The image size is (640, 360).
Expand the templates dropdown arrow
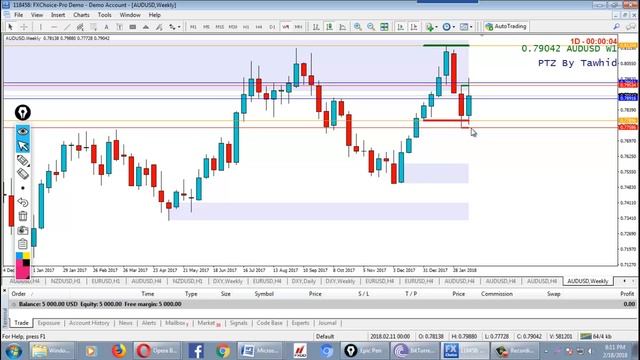click(x=471, y=27)
